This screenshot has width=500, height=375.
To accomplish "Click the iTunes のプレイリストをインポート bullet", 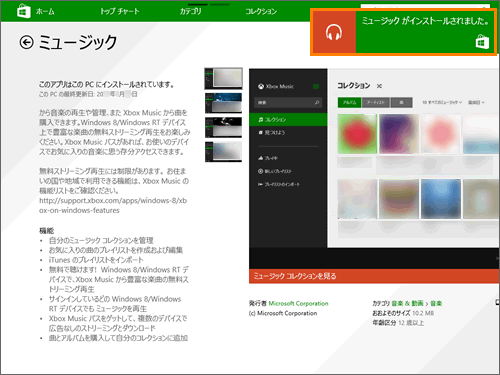I will pyautogui.click(x=96, y=260).
